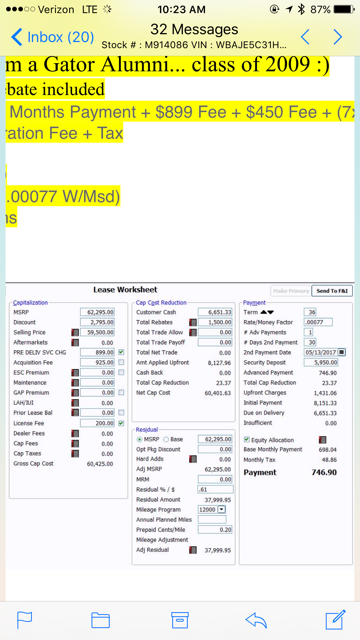Click calculator icon beside Total Rebates
The width and height of the screenshot is (360, 640).
coord(193,322)
